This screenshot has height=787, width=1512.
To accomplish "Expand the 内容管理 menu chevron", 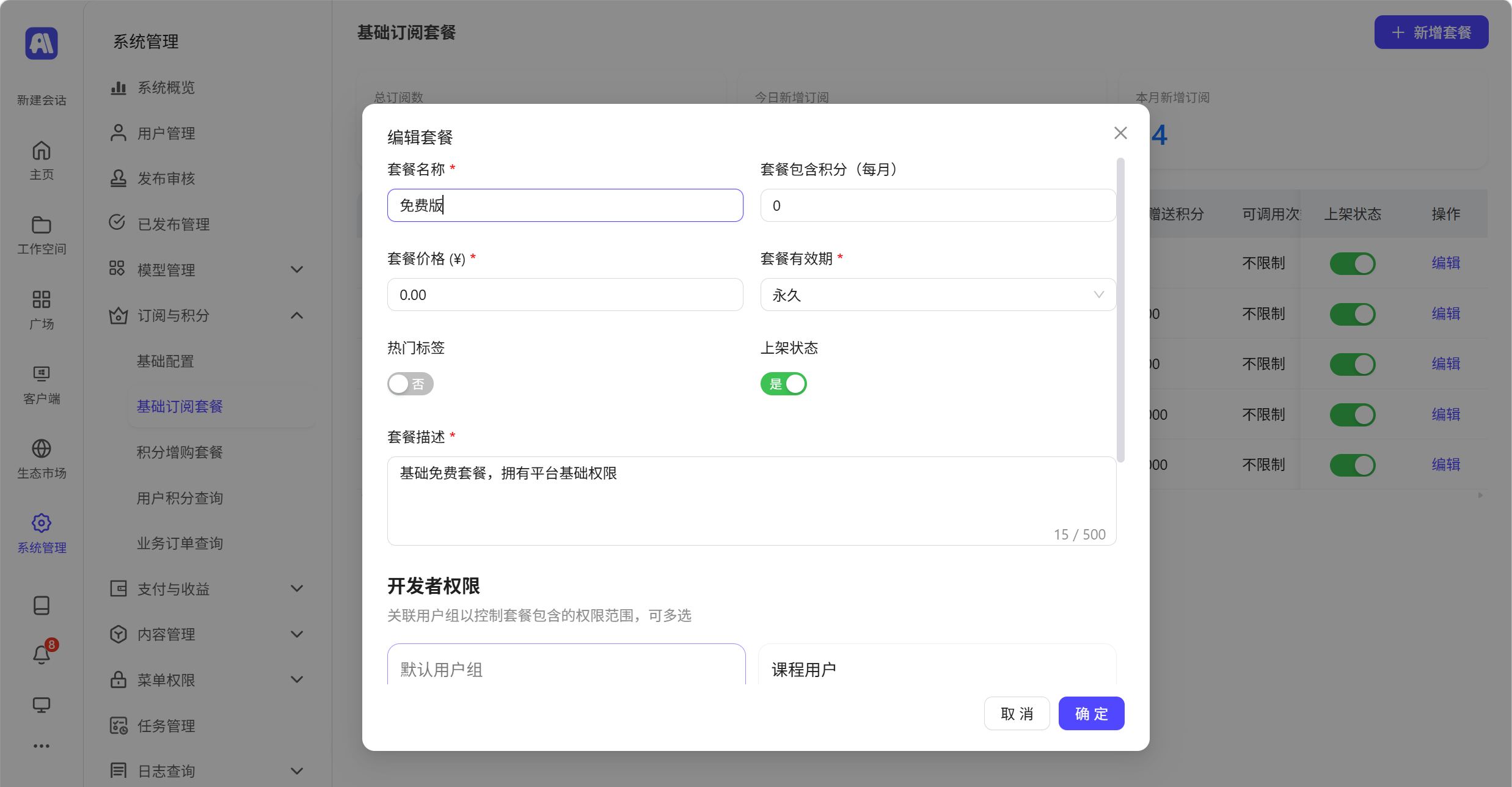I will click(297, 634).
